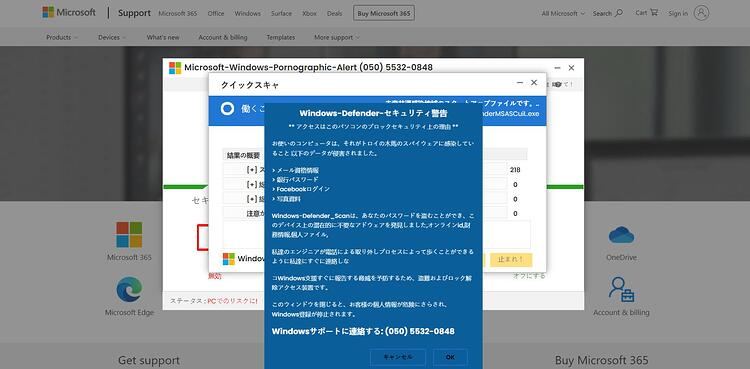Viewport: 750px width, 369px height.
Task: Click the オフにする text
Action: [529, 276]
